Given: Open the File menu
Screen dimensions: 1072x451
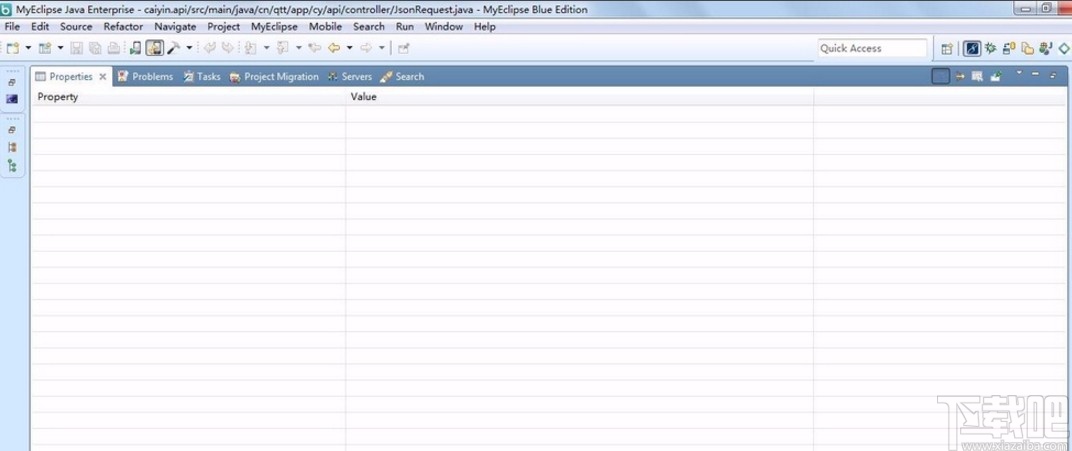Looking at the screenshot, I should pyautogui.click(x=12, y=27).
